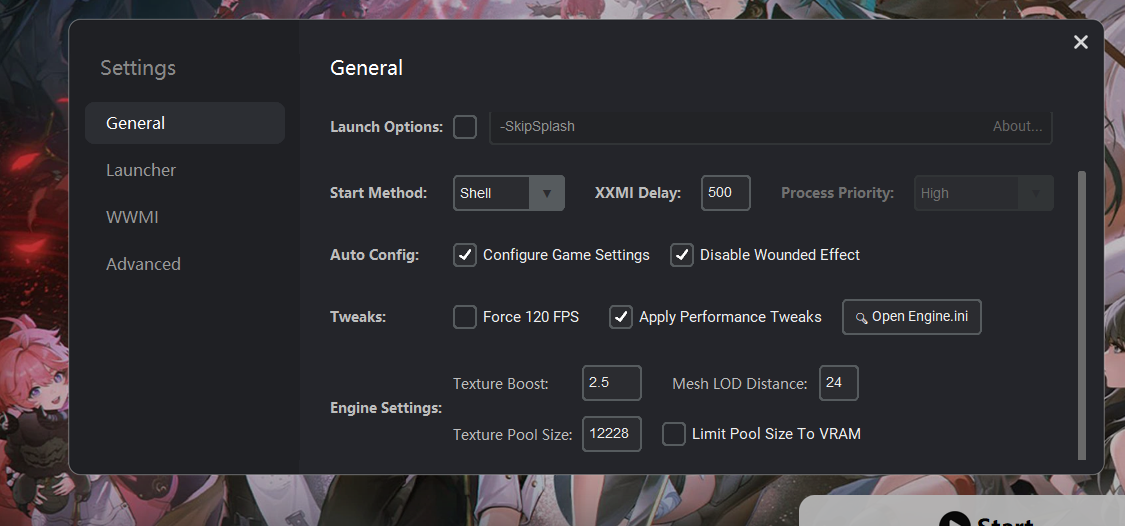Viewport: 1125px width, 526px height.
Task: Uncheck Apply Performance Tweaks
Action: [x=621, y=316]
